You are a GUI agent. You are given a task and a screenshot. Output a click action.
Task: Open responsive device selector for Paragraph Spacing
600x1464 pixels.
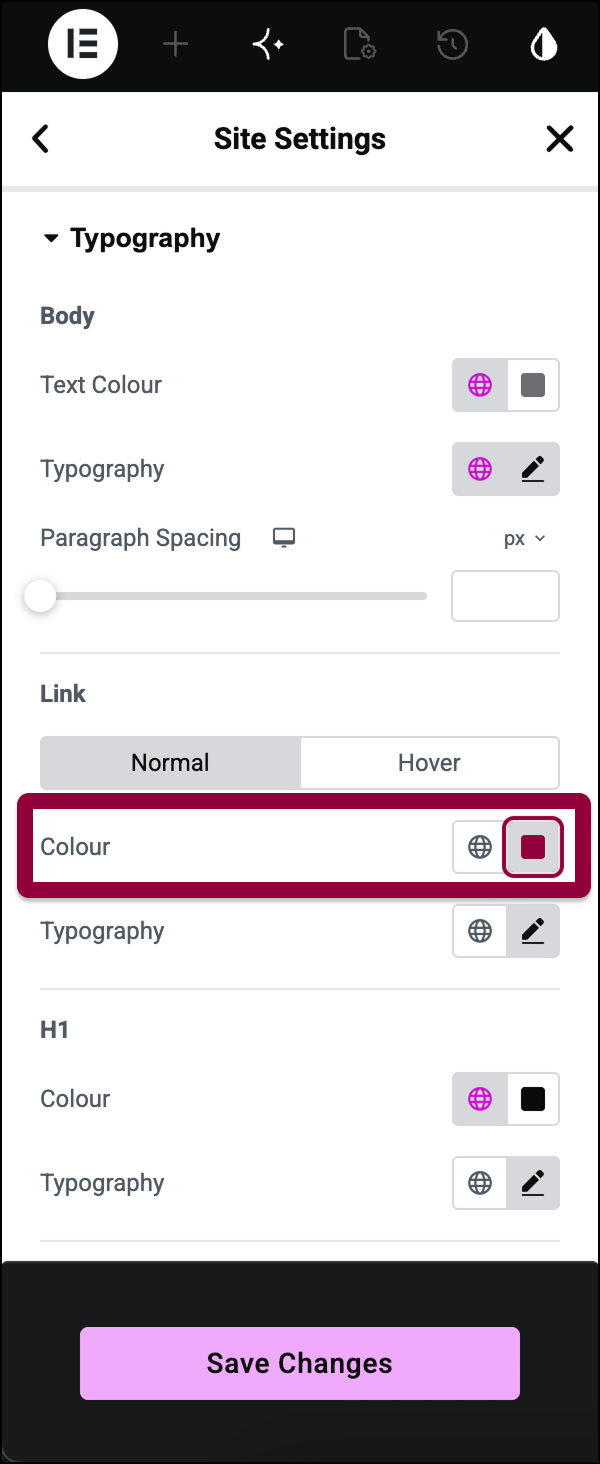pos(284,538)
